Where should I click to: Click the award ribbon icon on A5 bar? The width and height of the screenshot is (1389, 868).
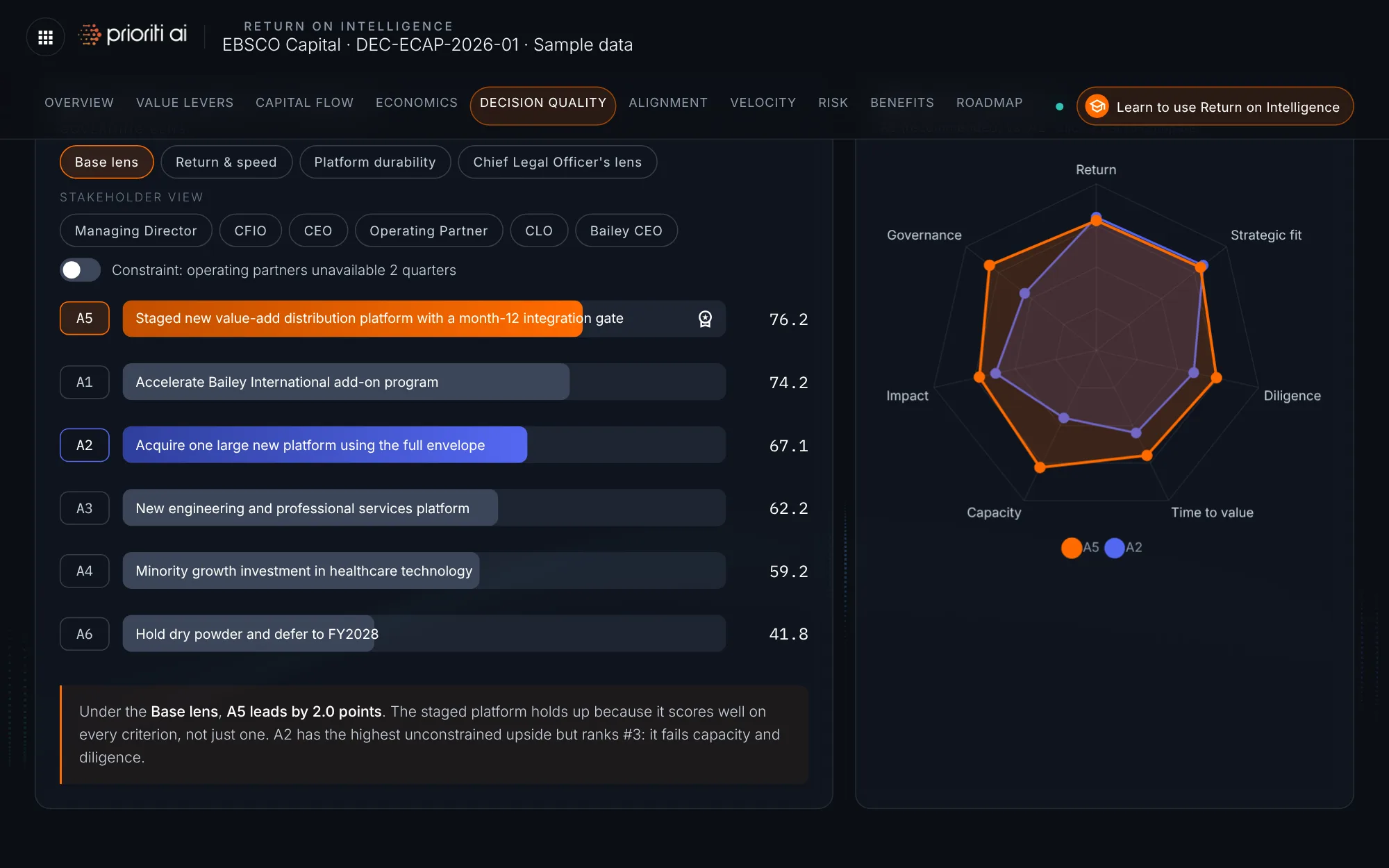point(705,319)
